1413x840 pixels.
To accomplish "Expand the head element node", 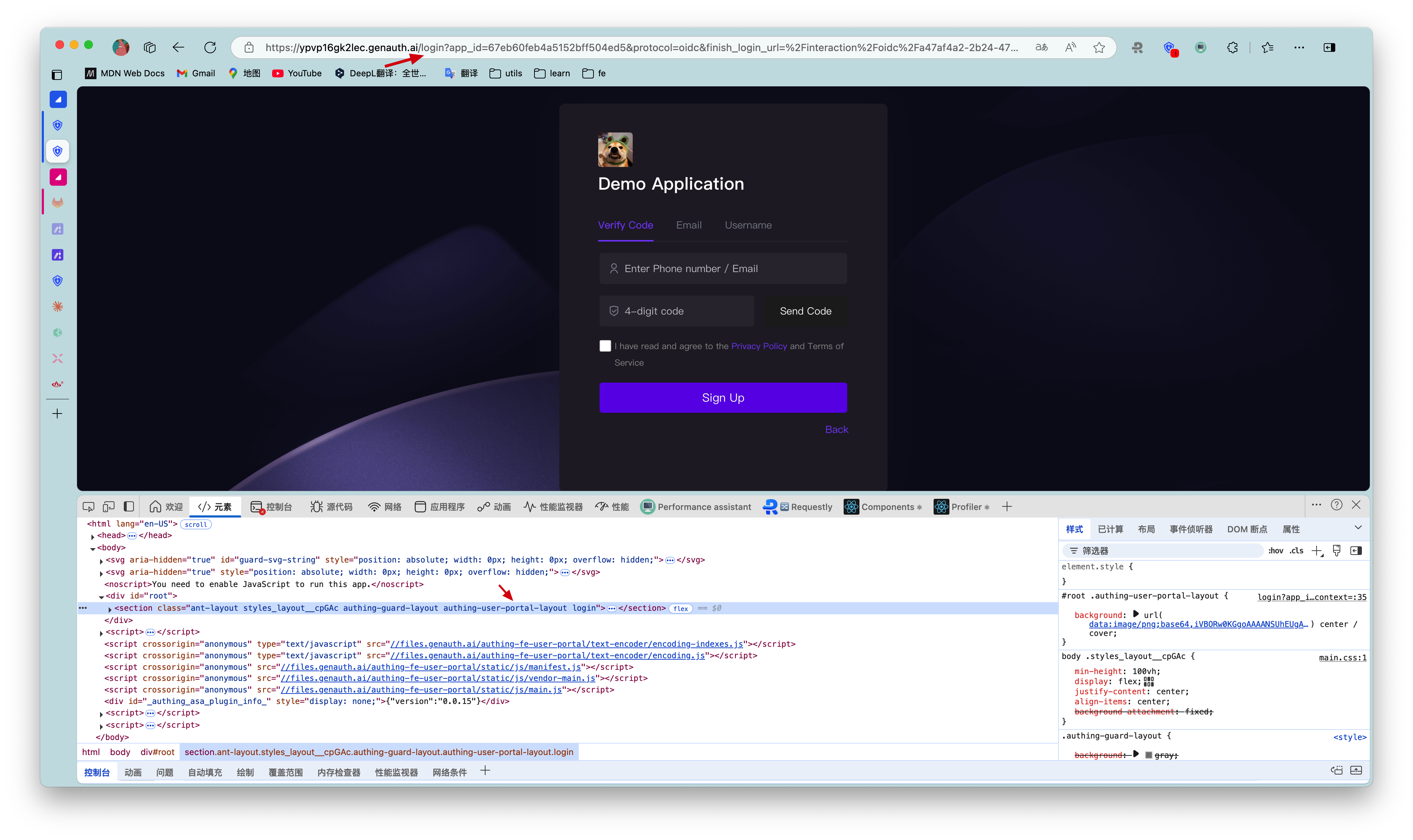I will coord(92,536).
